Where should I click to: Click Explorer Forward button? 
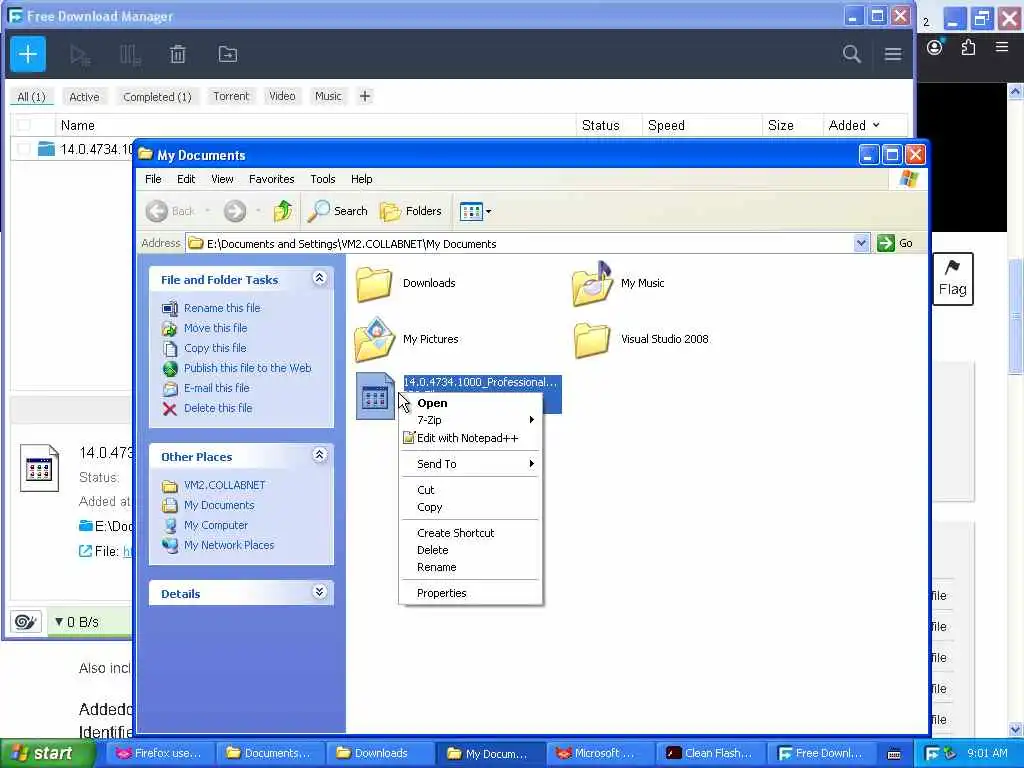235,211
